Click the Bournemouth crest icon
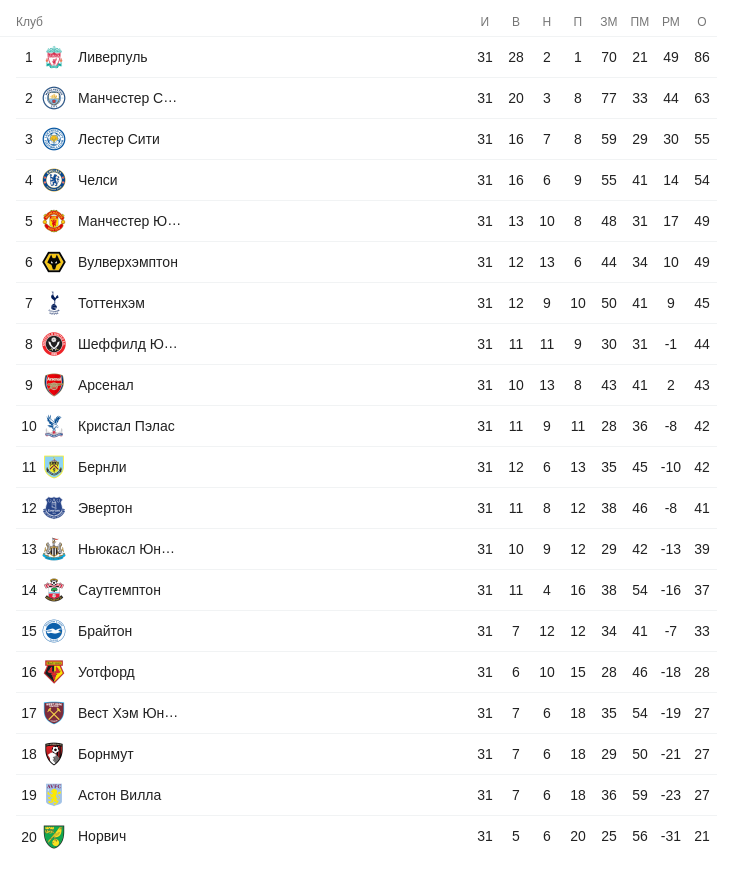Screen dimensions: 752x880 click(x=54, y=754)
